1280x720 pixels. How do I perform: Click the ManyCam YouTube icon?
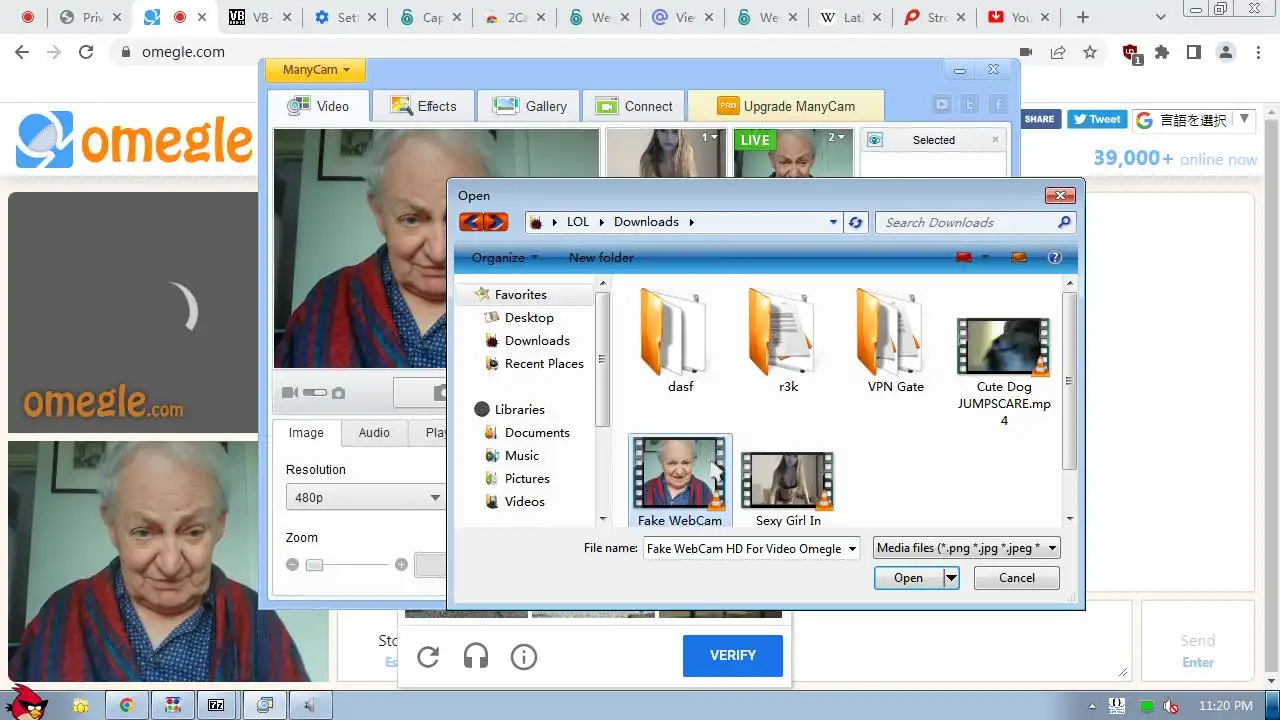coord(942,104)
